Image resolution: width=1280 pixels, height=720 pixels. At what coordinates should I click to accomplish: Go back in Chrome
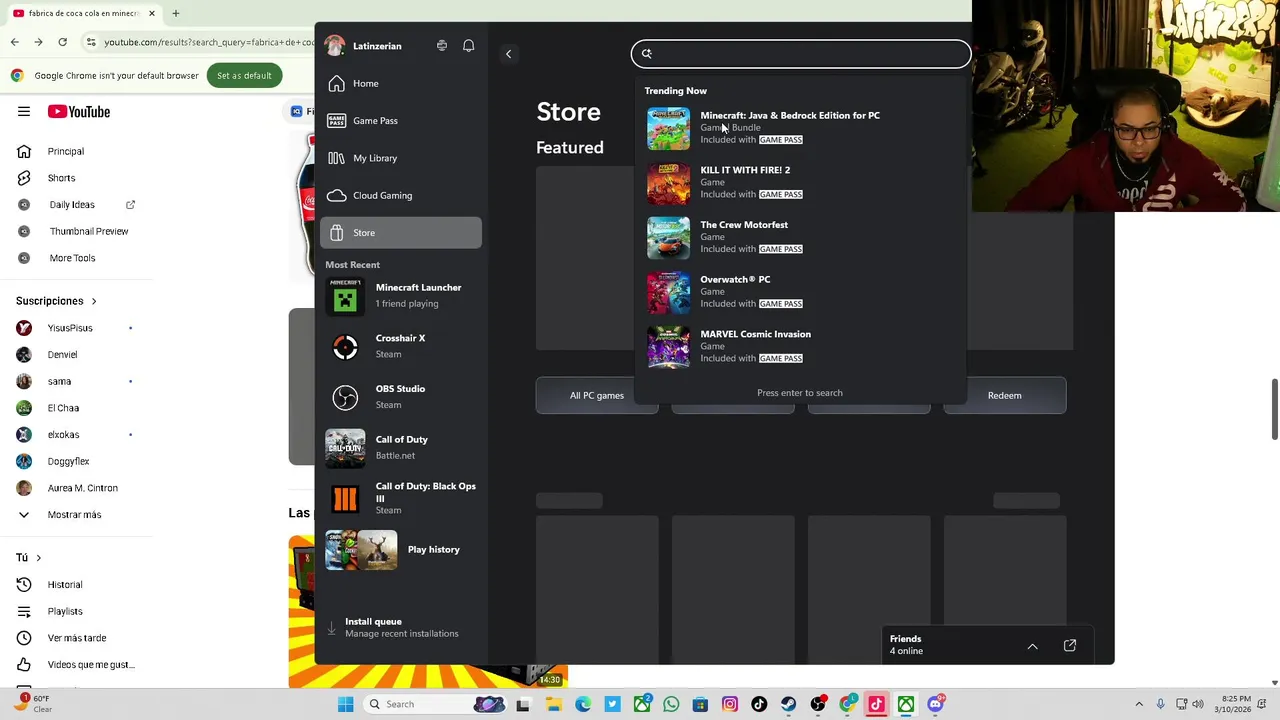(x=14, y=42)
